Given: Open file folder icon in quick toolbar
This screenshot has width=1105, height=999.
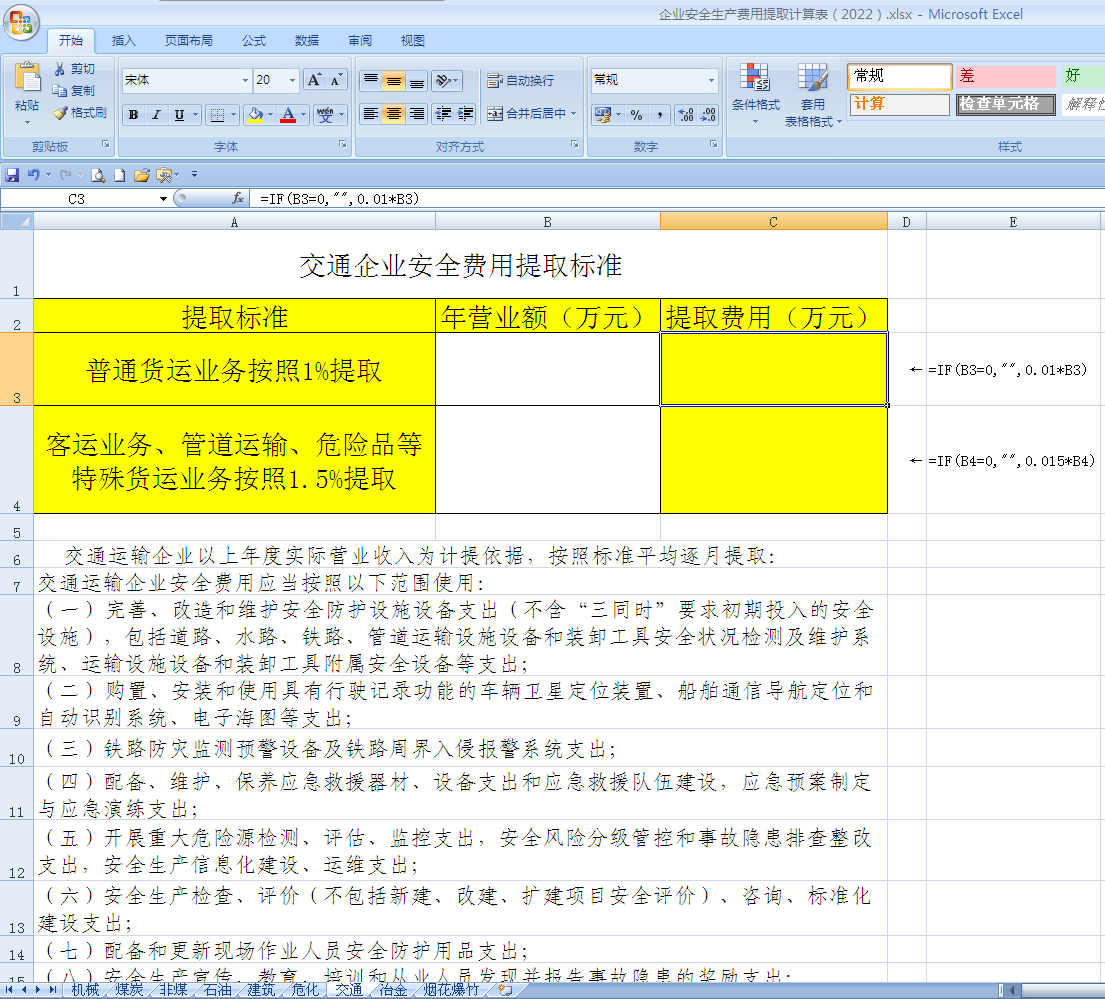Looking at the screenshot, I should point(142,175).
